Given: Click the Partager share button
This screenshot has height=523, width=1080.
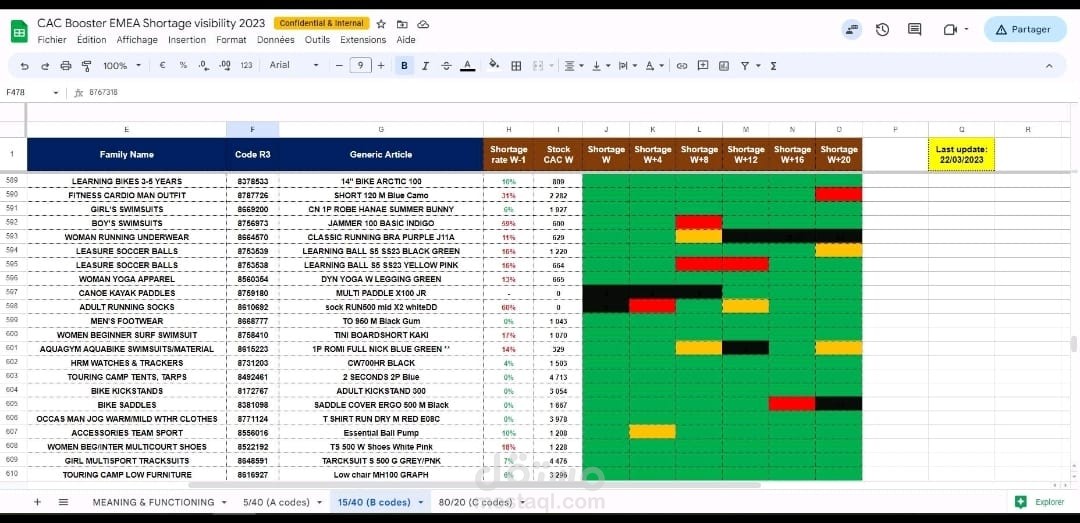Looking at the screenshot, I should tap(1025, 30).
